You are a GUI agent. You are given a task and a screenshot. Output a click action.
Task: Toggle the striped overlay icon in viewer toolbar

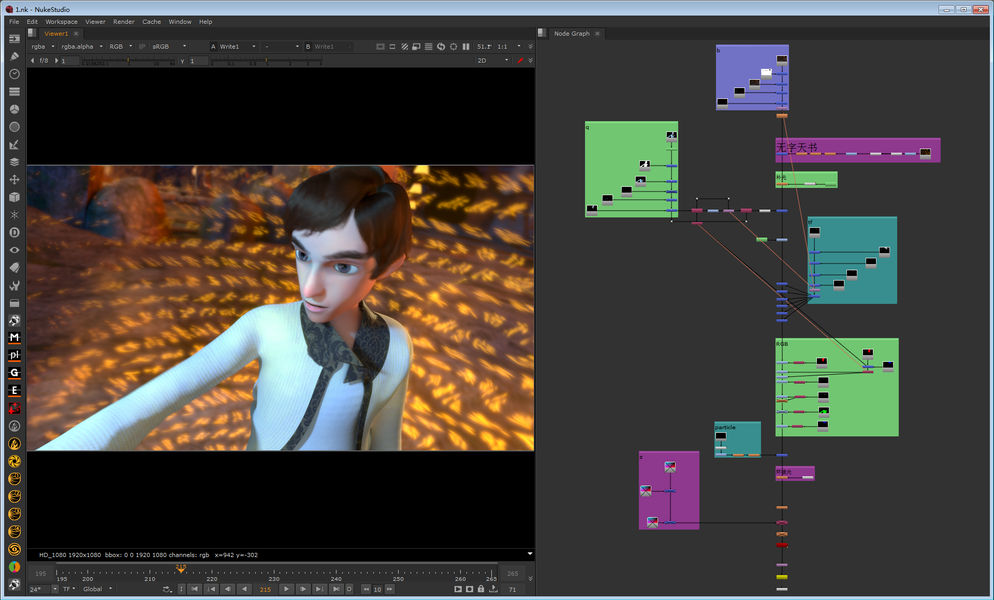[x=404, y=46]
